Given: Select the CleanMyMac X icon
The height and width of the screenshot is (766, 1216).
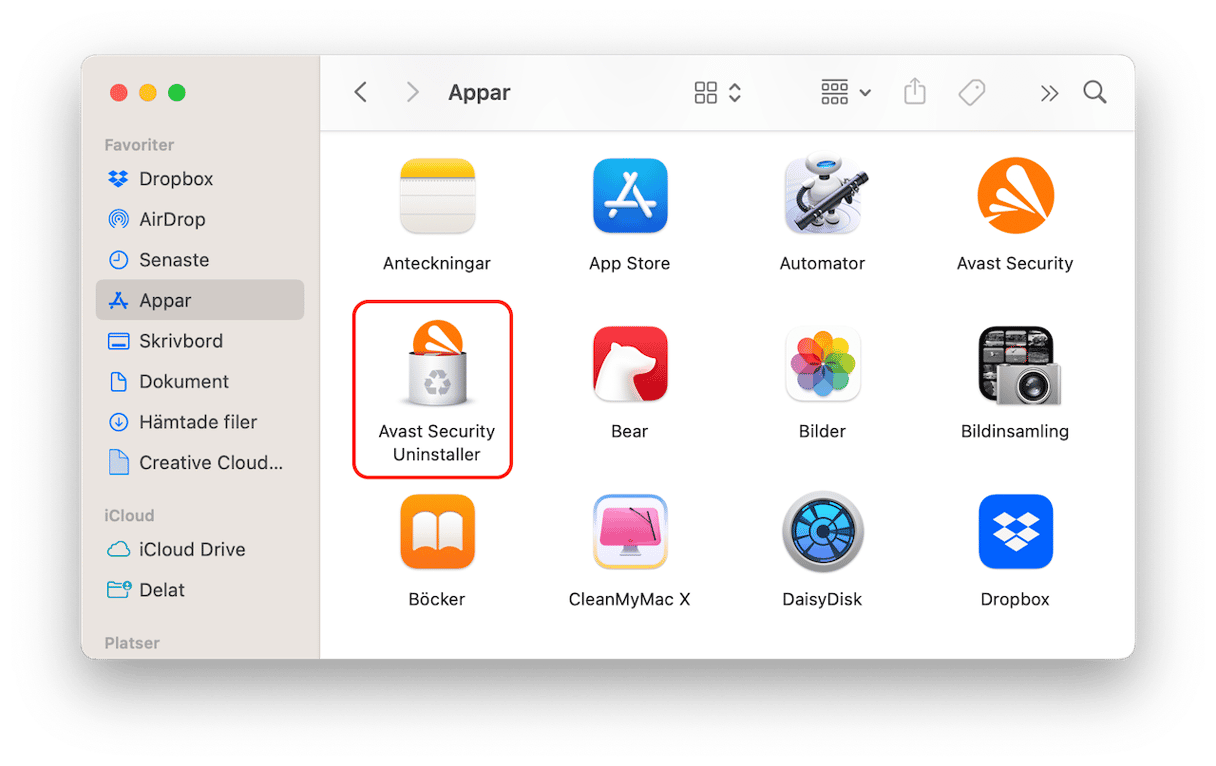Looking at the screenshot, I should [x=630, y=532].
